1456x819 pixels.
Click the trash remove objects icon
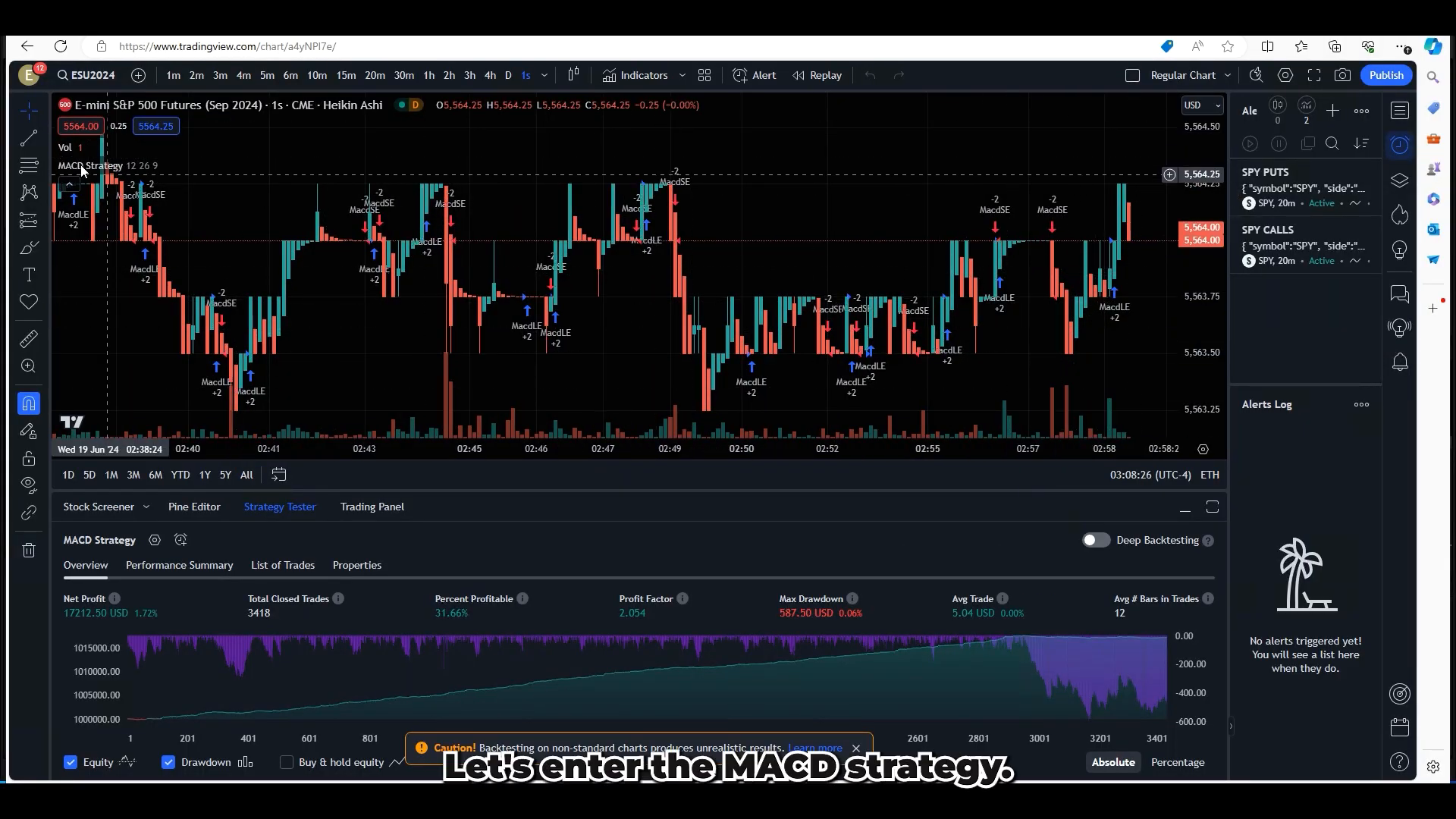29,551
